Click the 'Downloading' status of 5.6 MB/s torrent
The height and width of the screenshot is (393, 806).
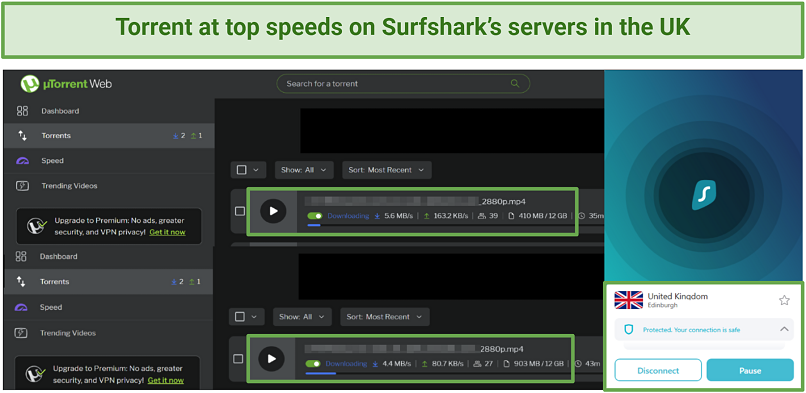point(348,216)
